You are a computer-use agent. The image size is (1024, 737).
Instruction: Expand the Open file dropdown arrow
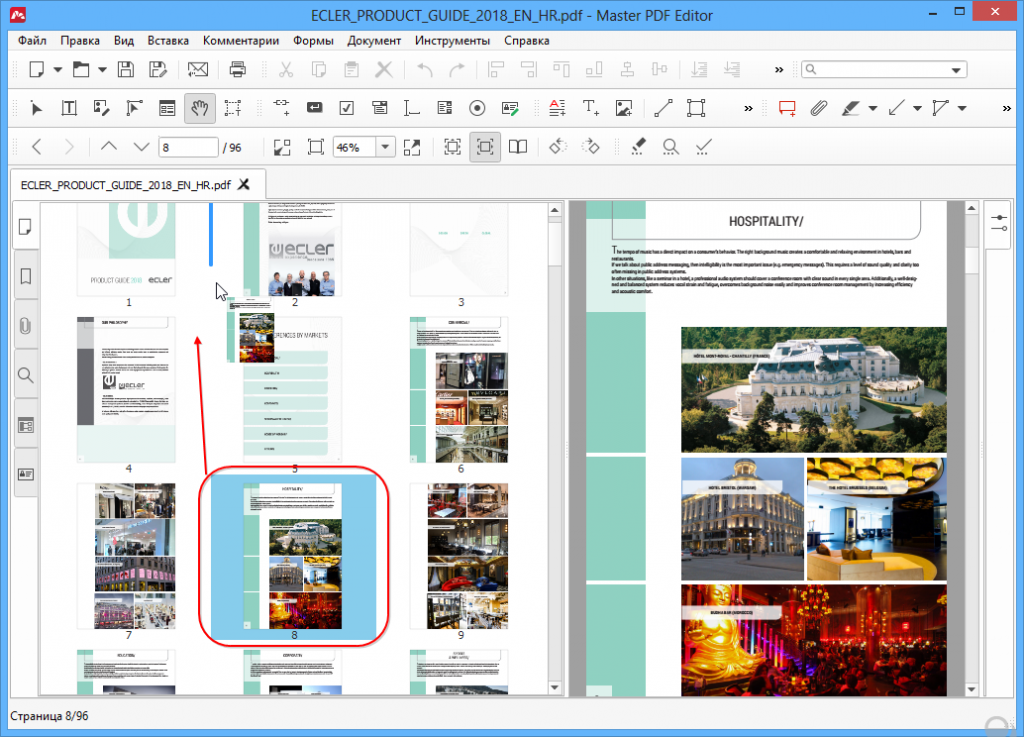click(x=102, y=70)
